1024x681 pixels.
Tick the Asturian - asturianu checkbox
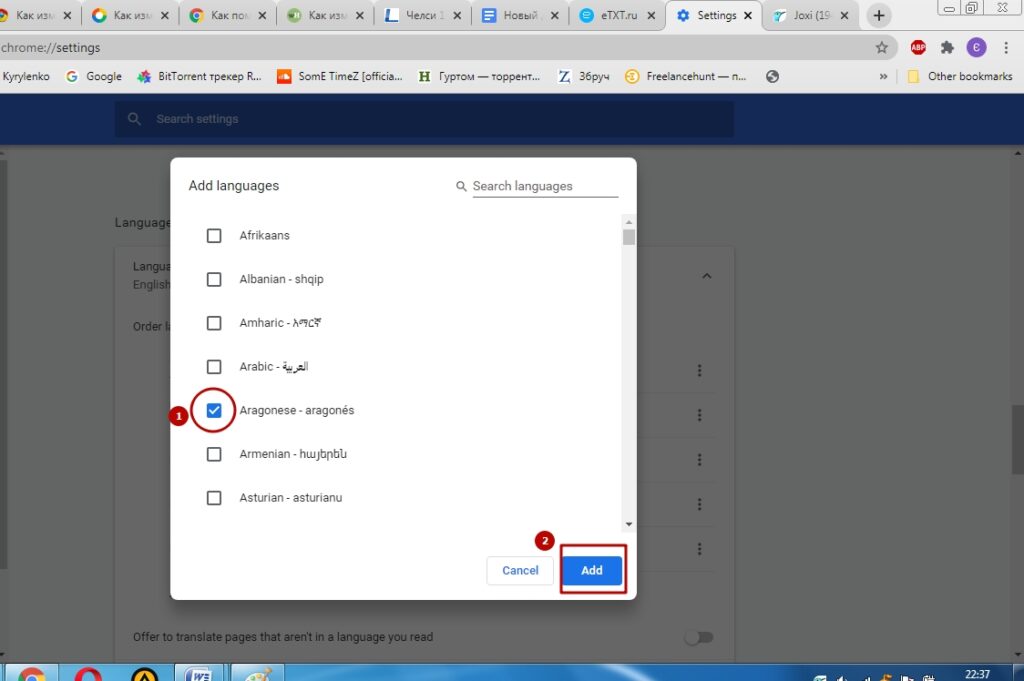click(214, 498)
